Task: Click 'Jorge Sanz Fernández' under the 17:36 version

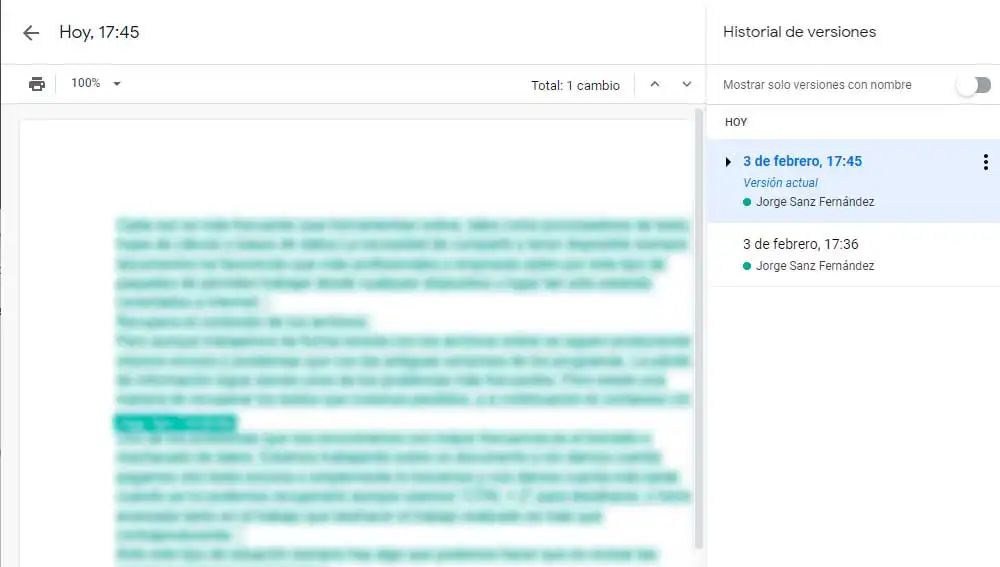Action: [x=815, y=265]
